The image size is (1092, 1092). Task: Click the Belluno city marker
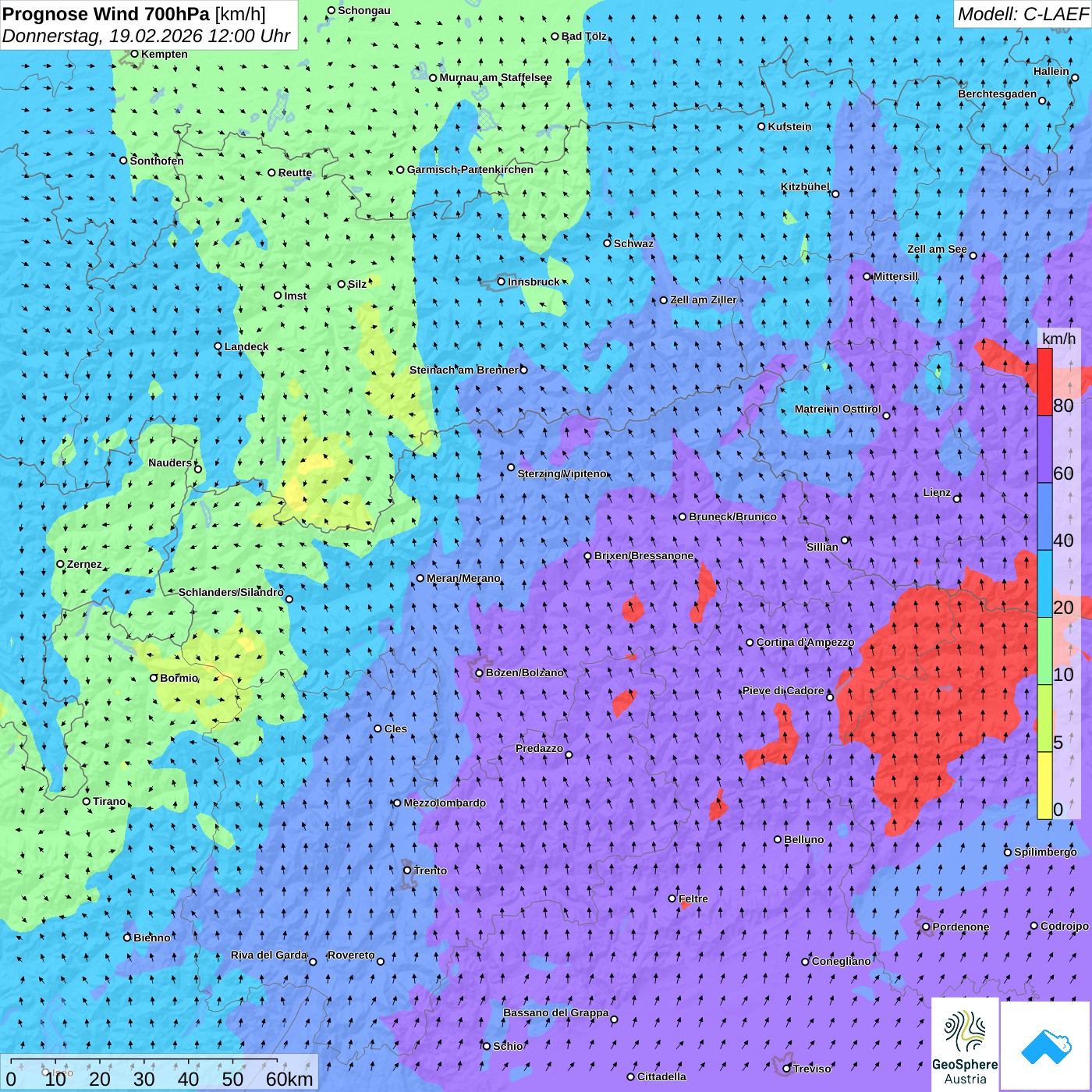tap(778, 839)
